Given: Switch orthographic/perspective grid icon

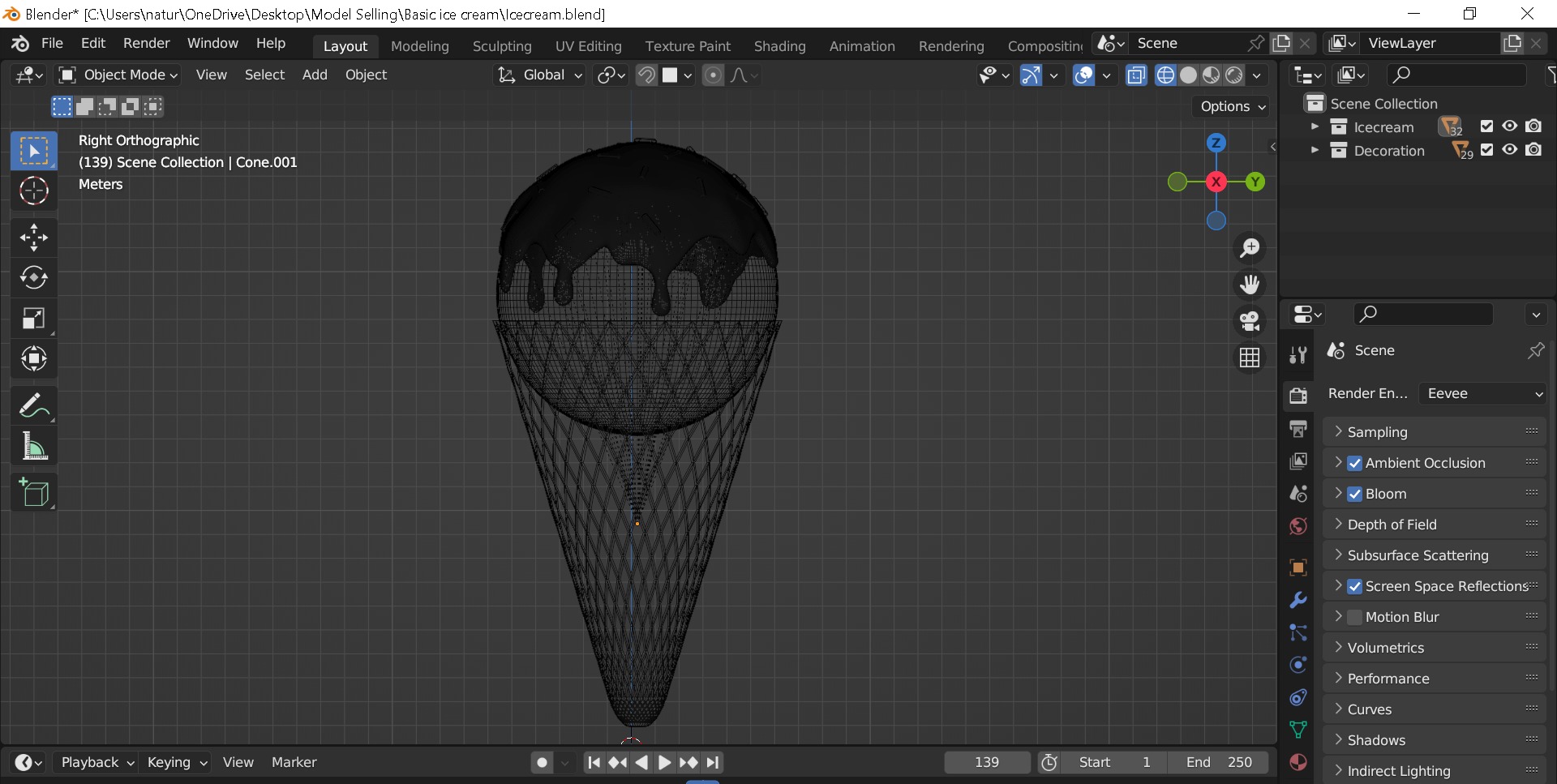Looking at the screenshot, I should (x=1250, y=358).
